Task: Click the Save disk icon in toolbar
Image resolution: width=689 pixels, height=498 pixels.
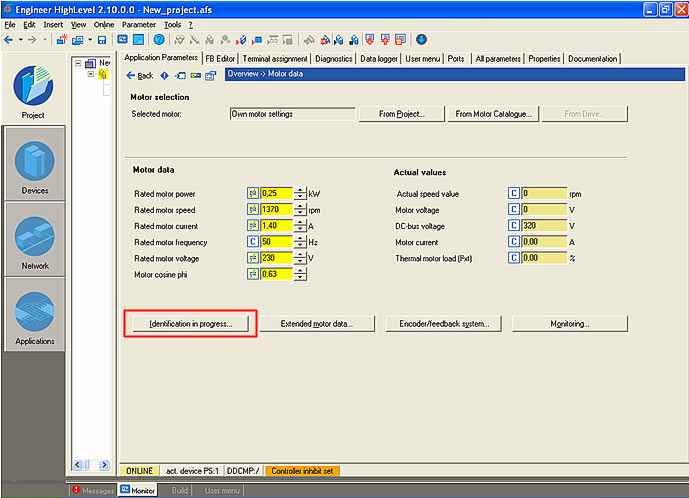Action: point(101,40)
